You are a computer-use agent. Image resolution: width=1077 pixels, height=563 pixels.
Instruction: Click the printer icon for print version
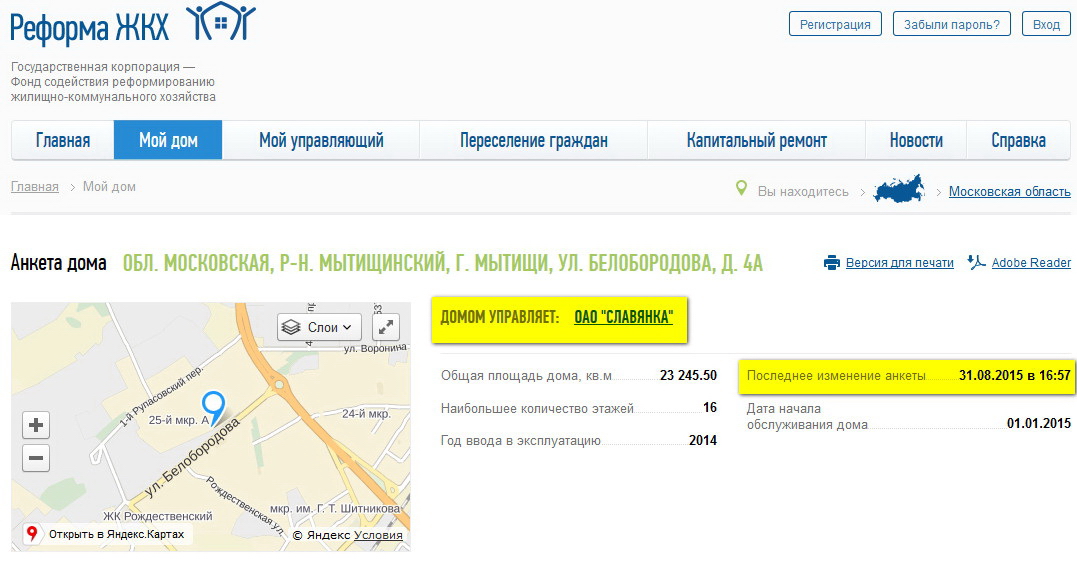831,263
